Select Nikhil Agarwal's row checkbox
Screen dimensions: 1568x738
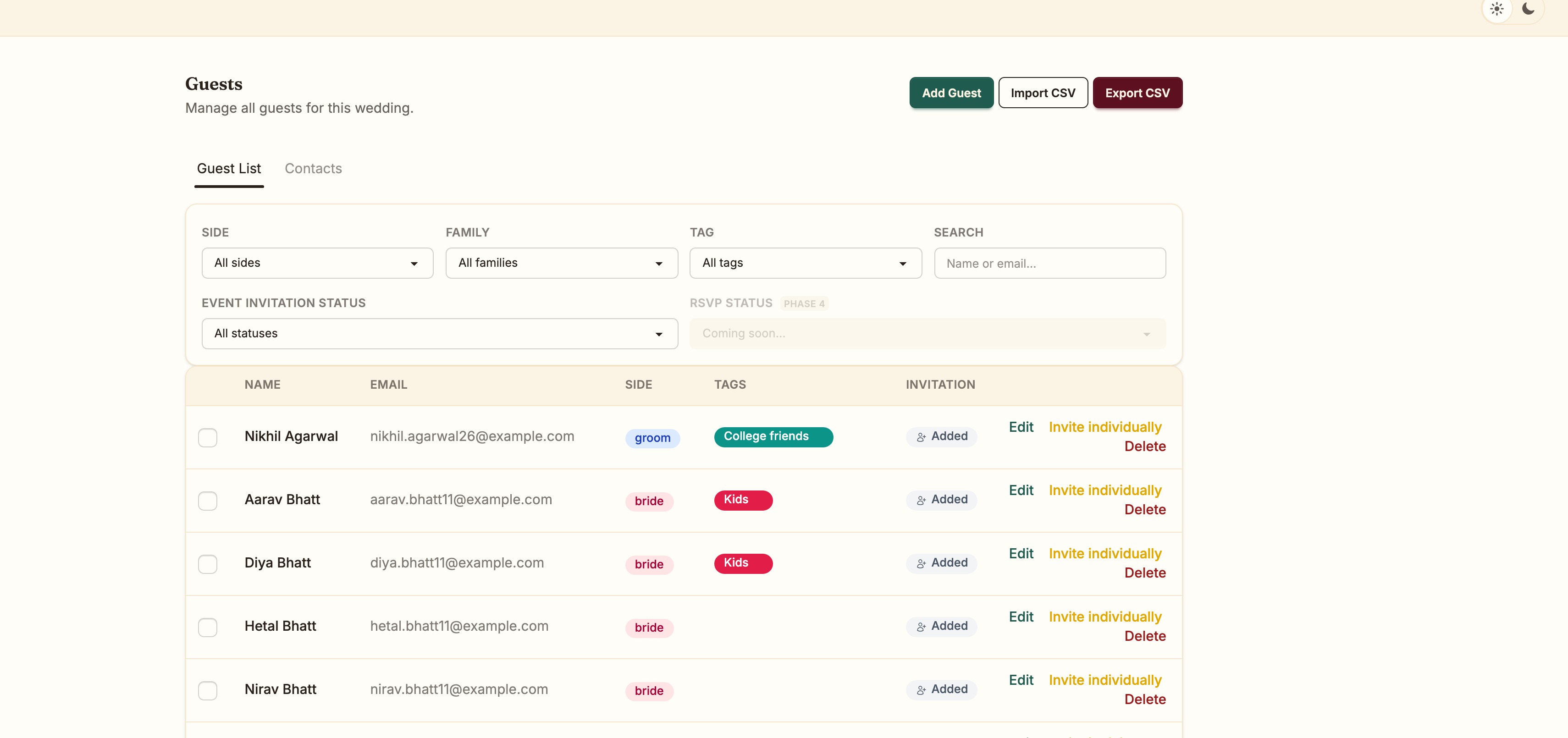click(208, 437)
